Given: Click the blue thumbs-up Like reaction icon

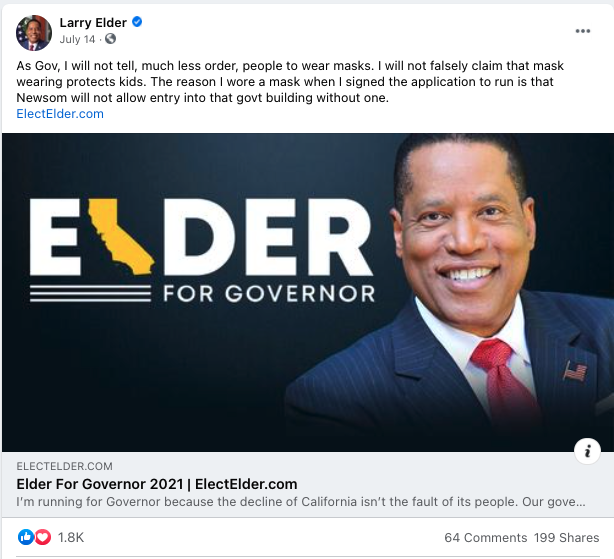Looking at the screenshot, I should (x=26, y=537).
